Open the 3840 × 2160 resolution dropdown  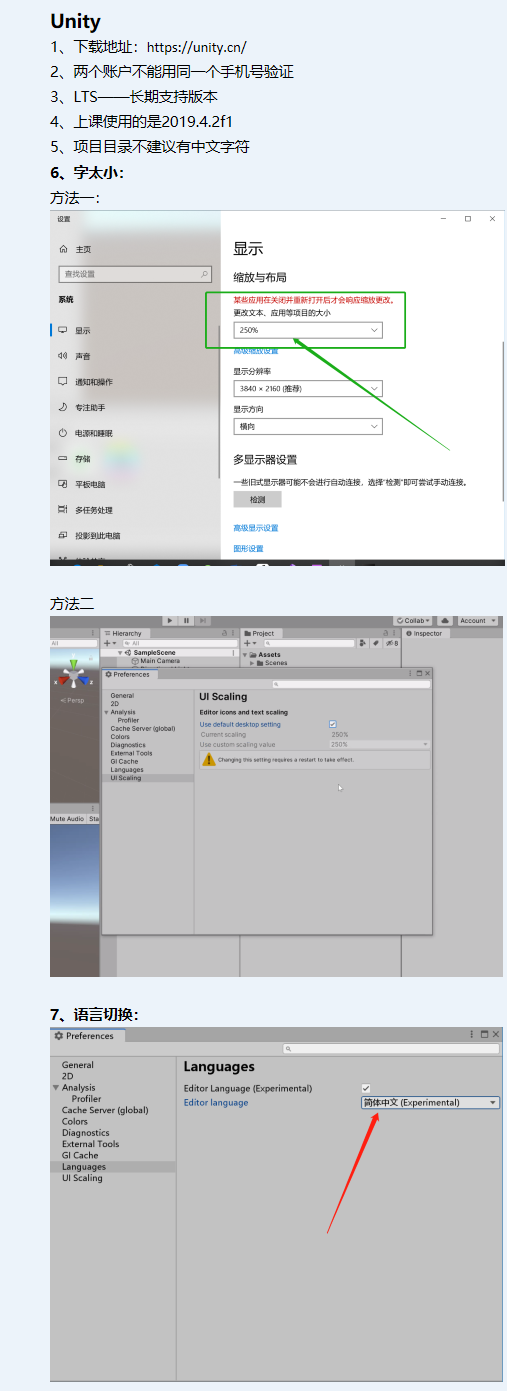(x=308, y=388)
